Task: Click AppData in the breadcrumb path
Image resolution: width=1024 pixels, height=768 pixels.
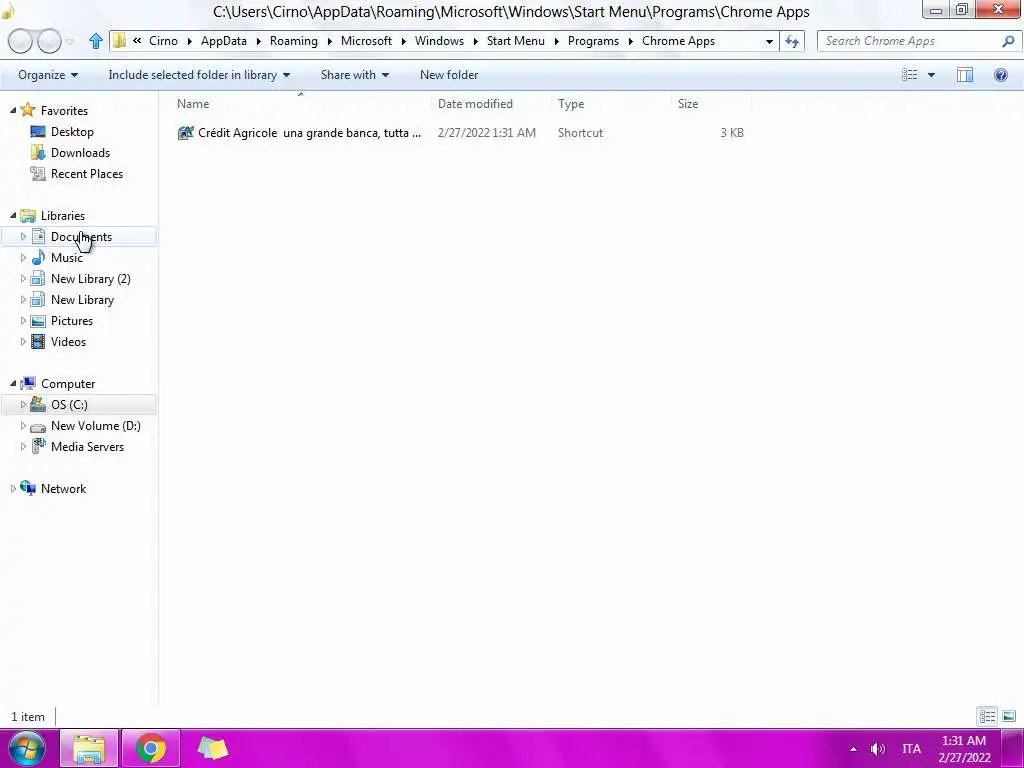Action: (x=223, y=41)
